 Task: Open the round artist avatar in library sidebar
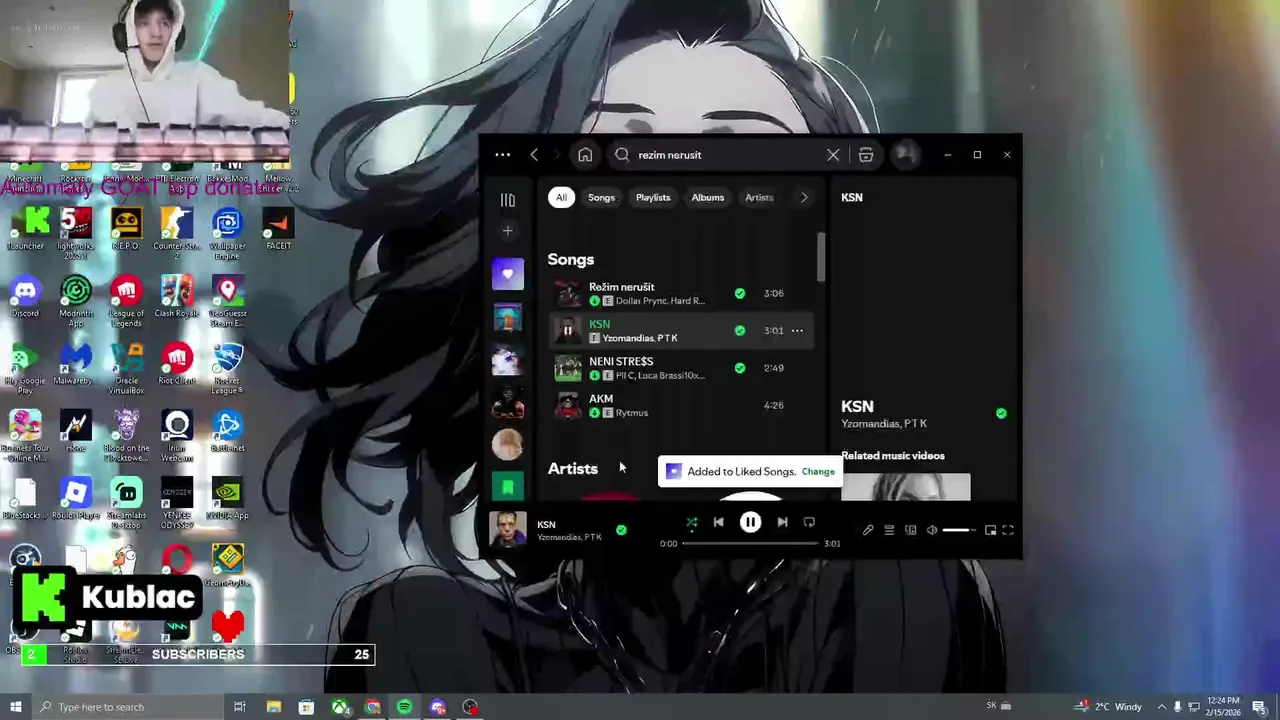(507, 444)
